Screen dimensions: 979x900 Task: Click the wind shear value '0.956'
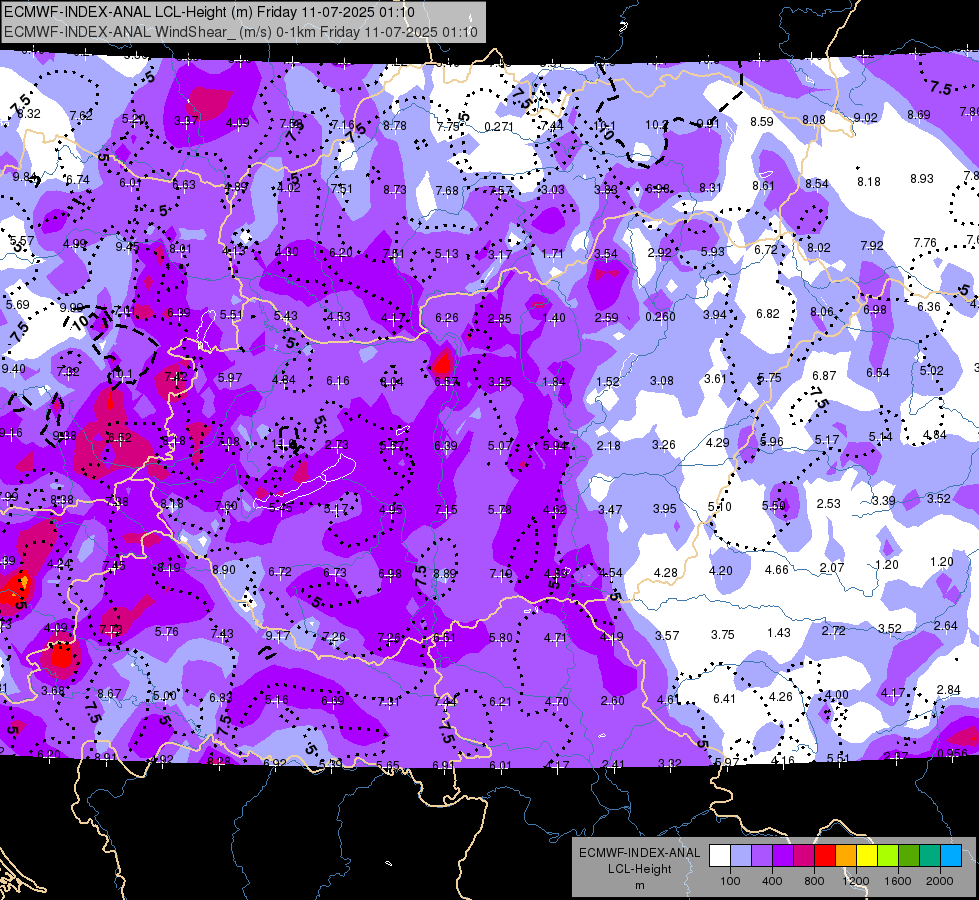tap(952, 753)
